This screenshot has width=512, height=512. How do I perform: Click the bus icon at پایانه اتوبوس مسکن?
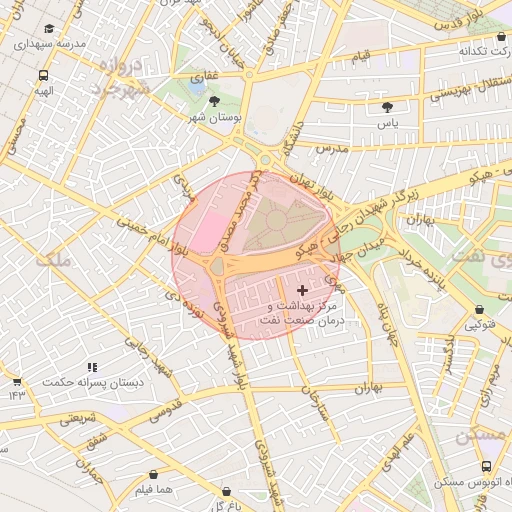click(x=486, y=466)
